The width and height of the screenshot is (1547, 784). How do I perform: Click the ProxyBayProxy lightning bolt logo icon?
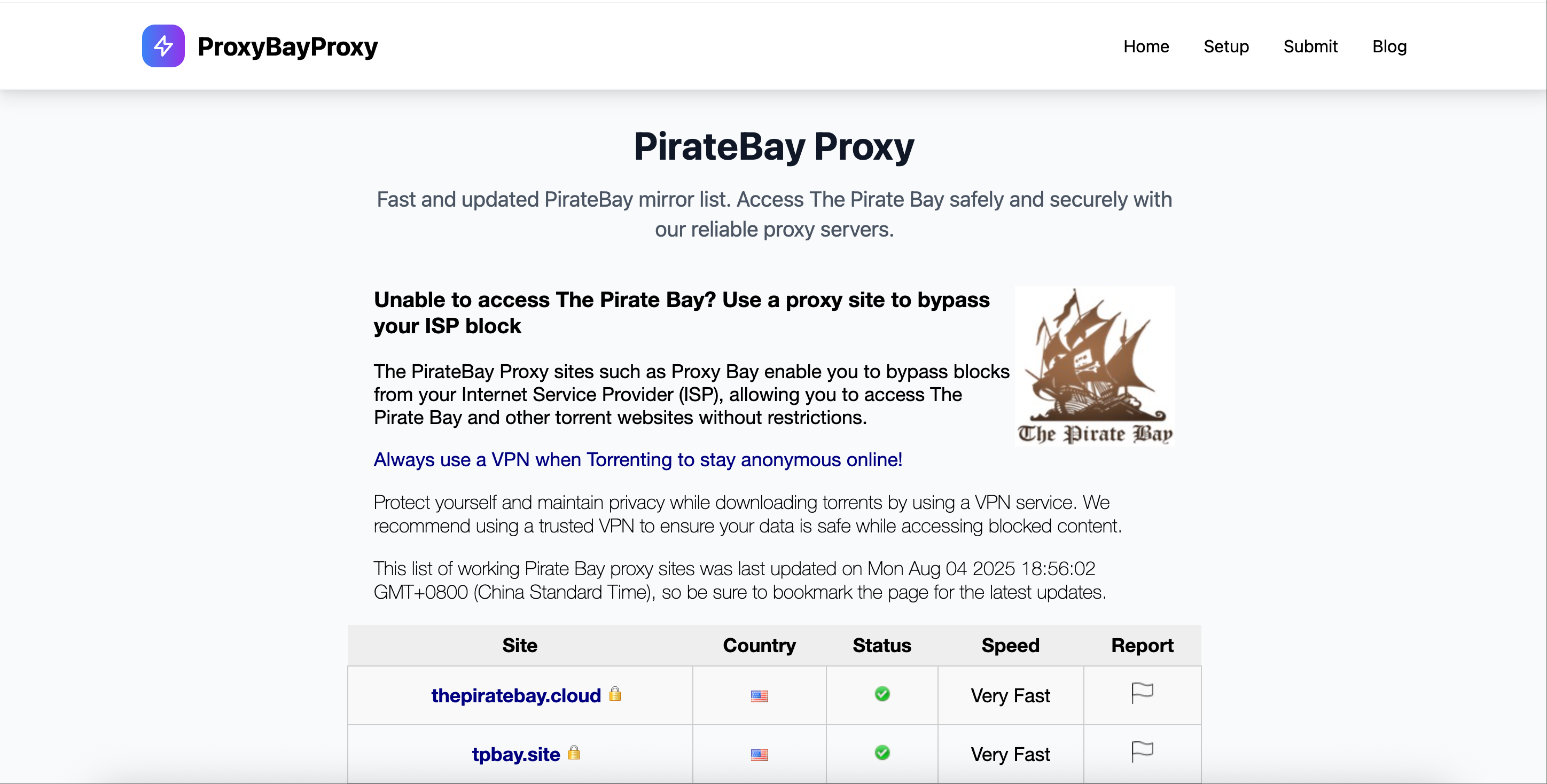pos(163,46)
